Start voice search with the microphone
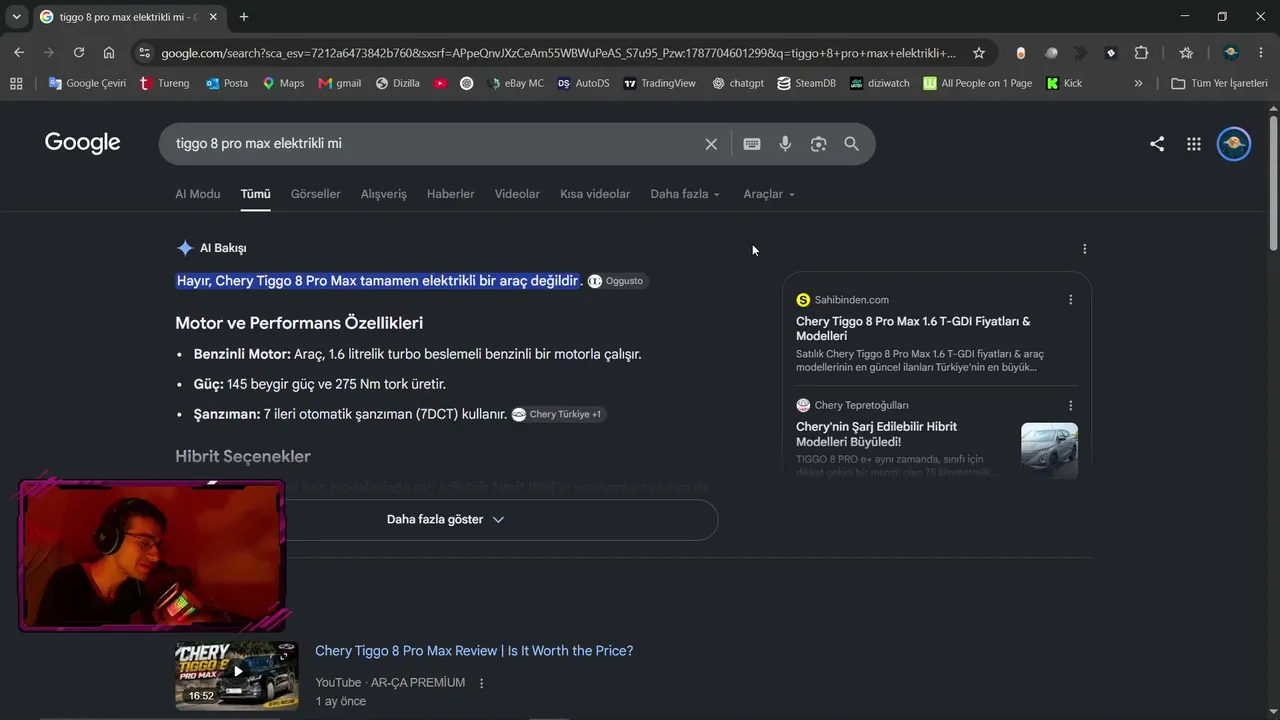The height and width of the screenshot is (720, 1280). coord(785,144)
